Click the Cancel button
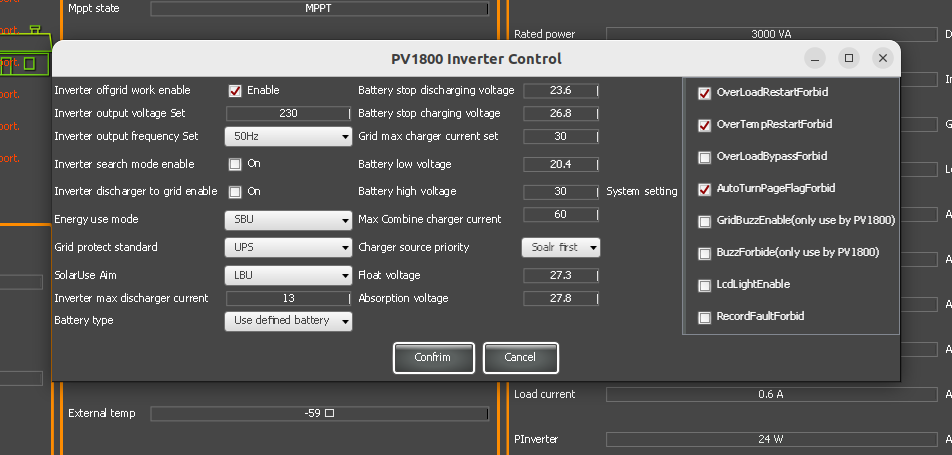 [x=520, y=358]
